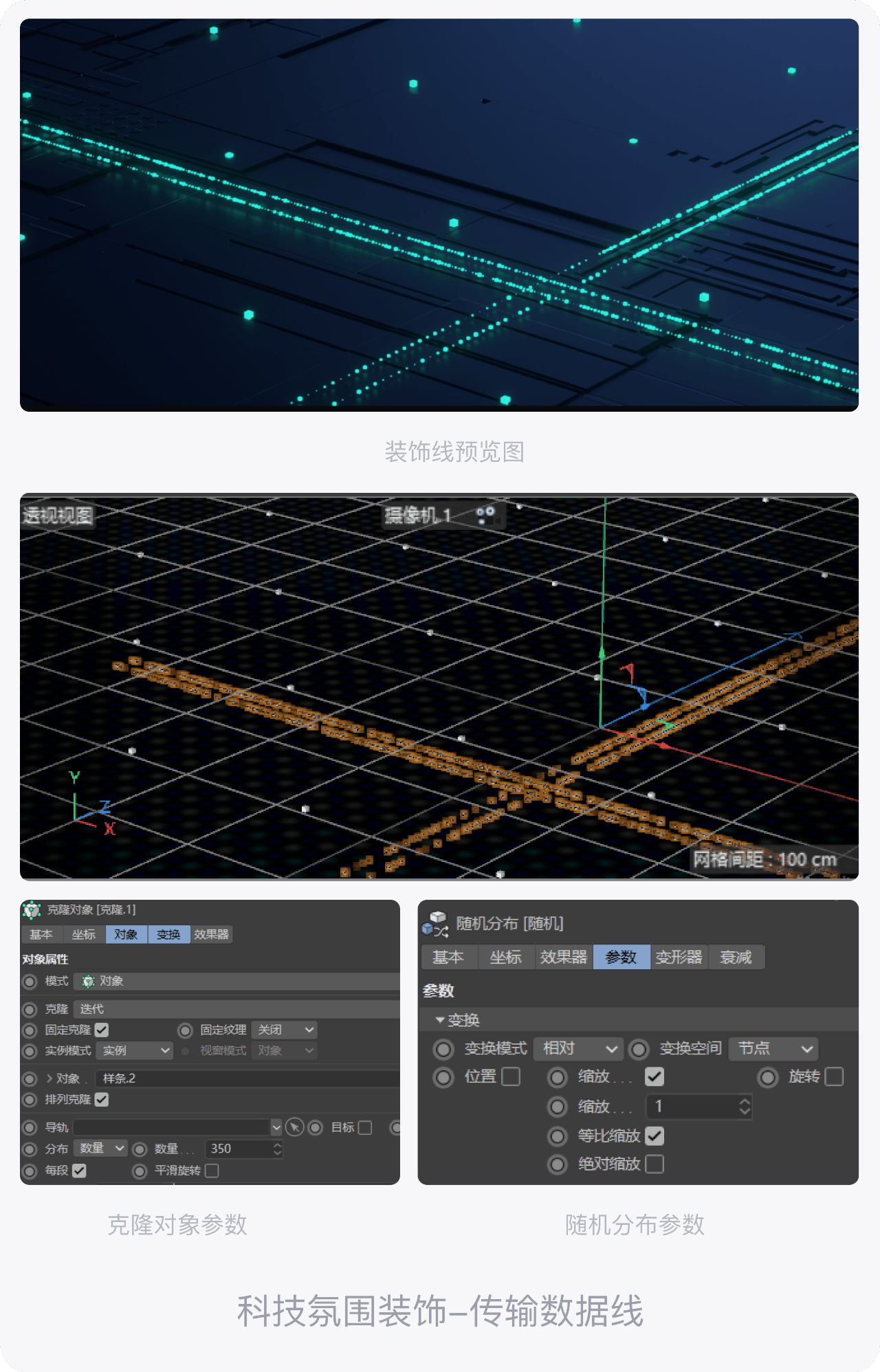Click the keyframe circle beside 等比缩放
The width and height of the screenshot is (880, 1372).
[558, 1136]
